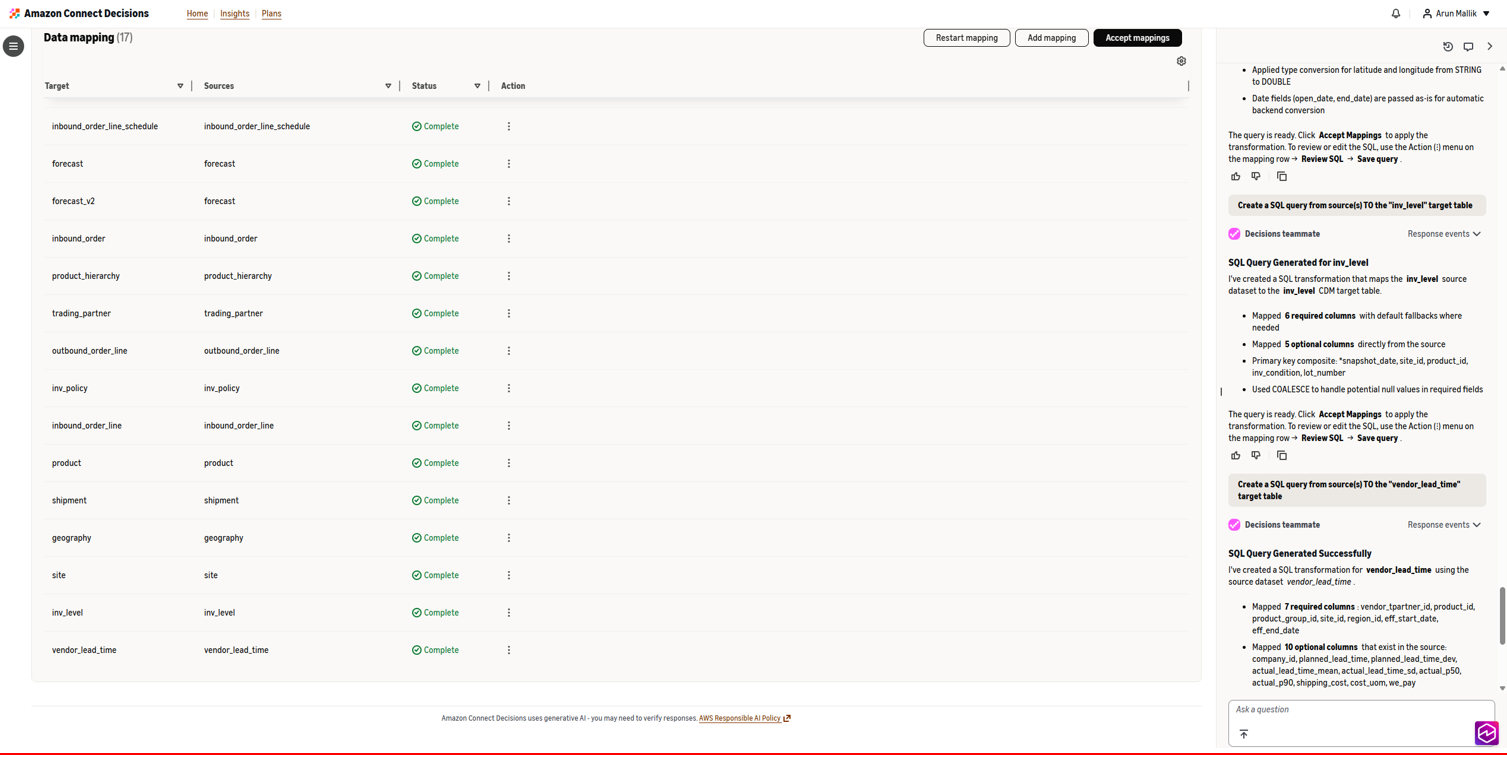Open action menu for forecast_v2 row
Image resolution: width=1507 pixels, height=757 pixels.
(509, 201)
